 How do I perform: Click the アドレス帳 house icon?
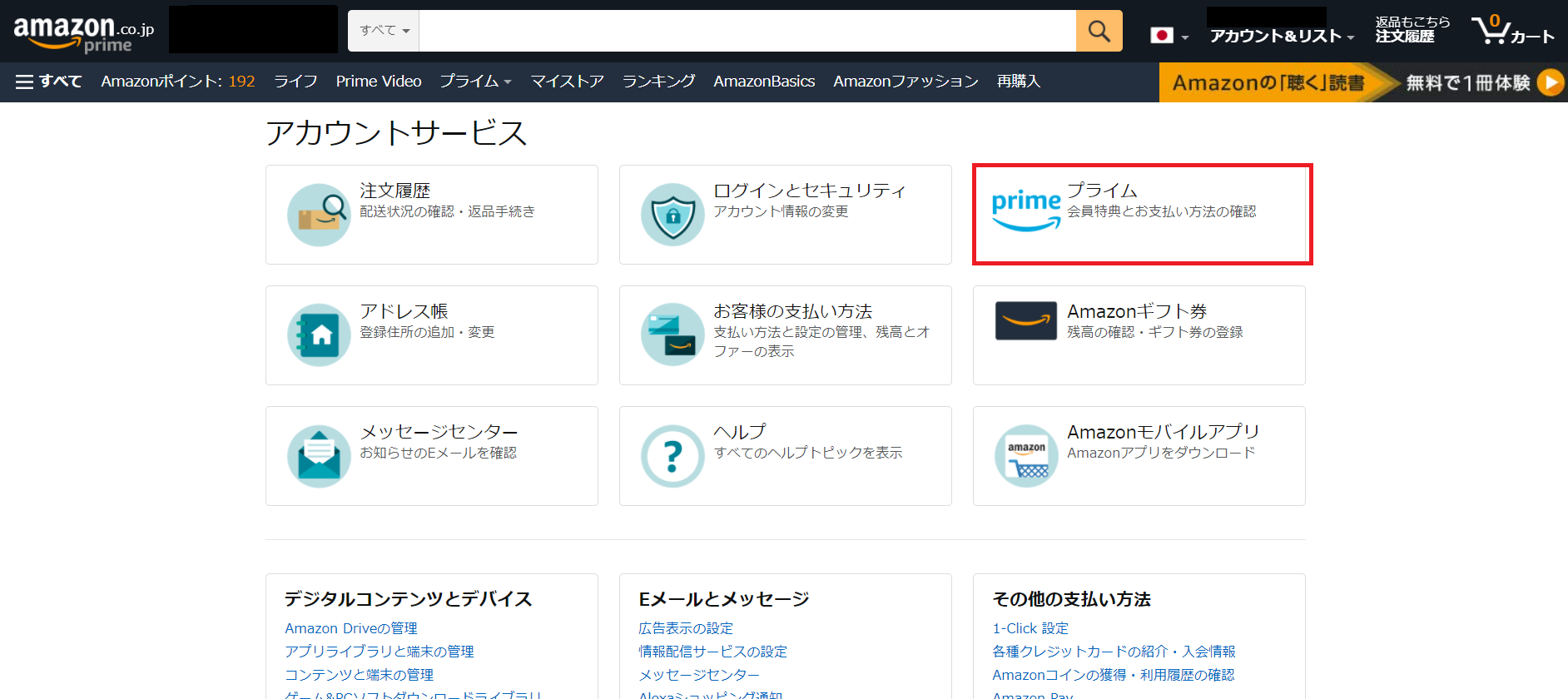click(x=319, y=335)
